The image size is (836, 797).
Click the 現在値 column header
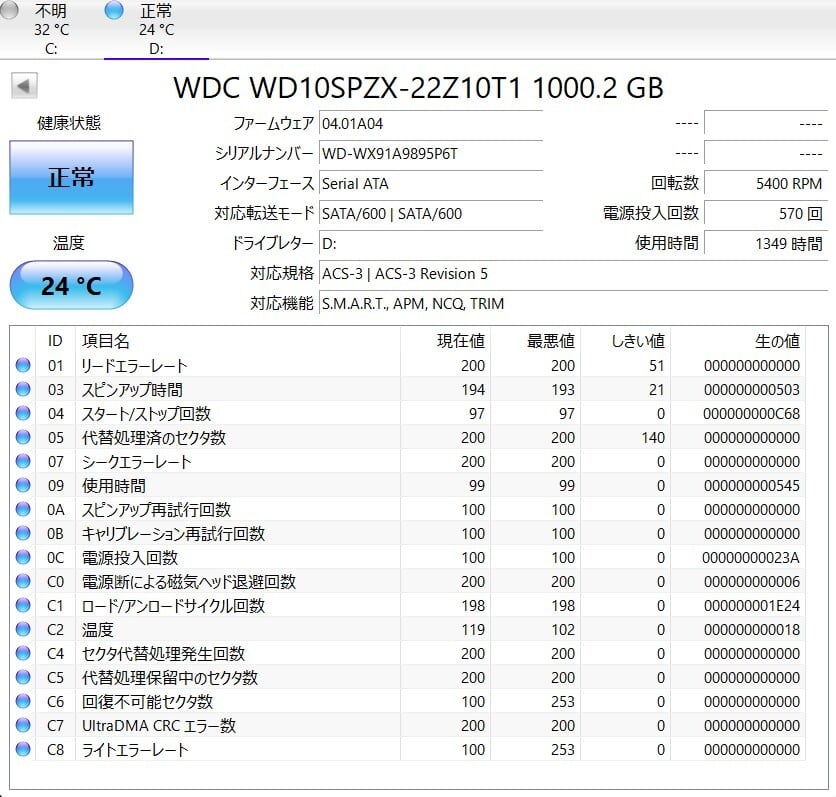[461, 341]
